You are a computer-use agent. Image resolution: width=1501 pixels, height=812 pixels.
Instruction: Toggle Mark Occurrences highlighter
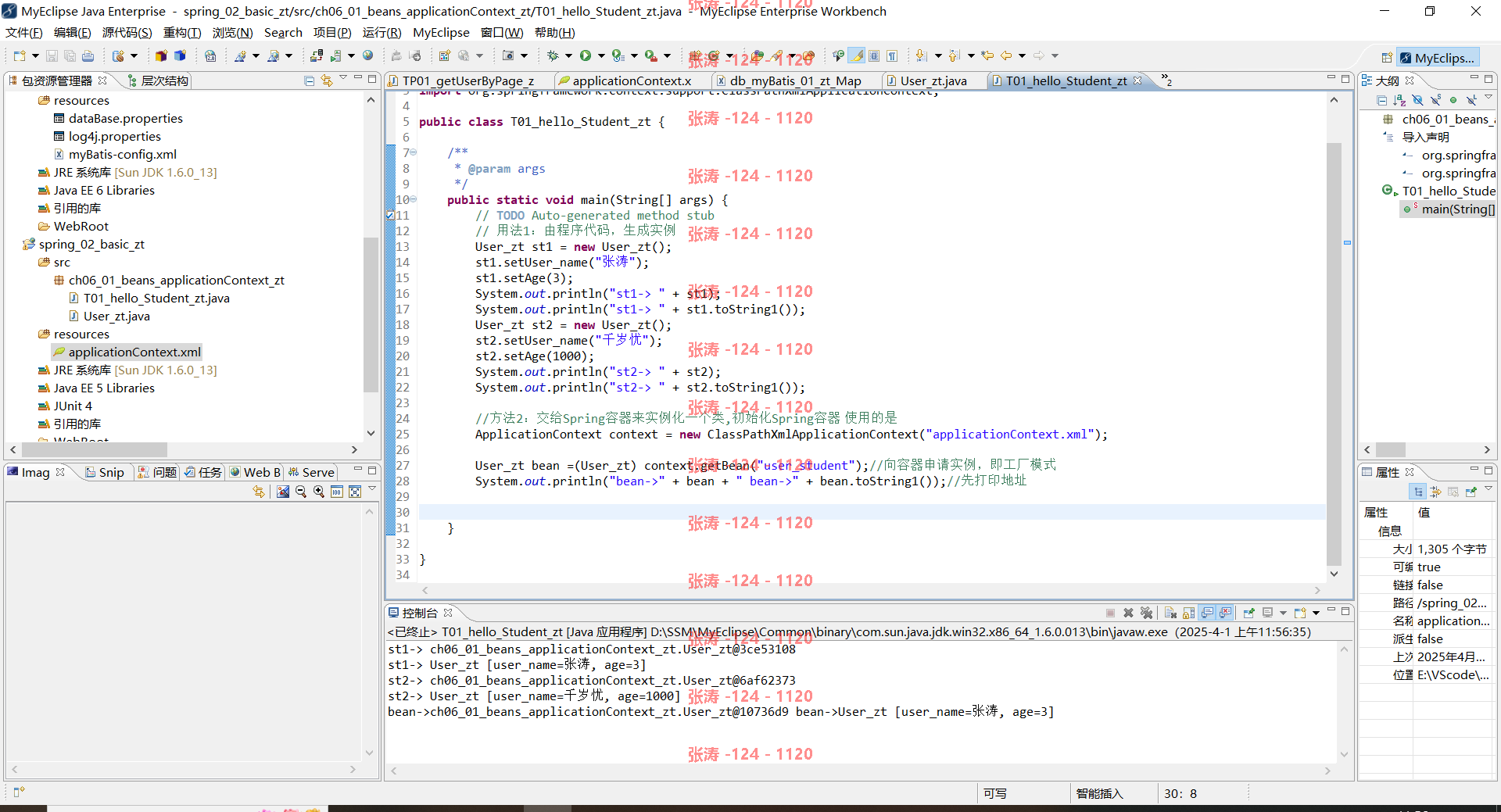[857, 55]
